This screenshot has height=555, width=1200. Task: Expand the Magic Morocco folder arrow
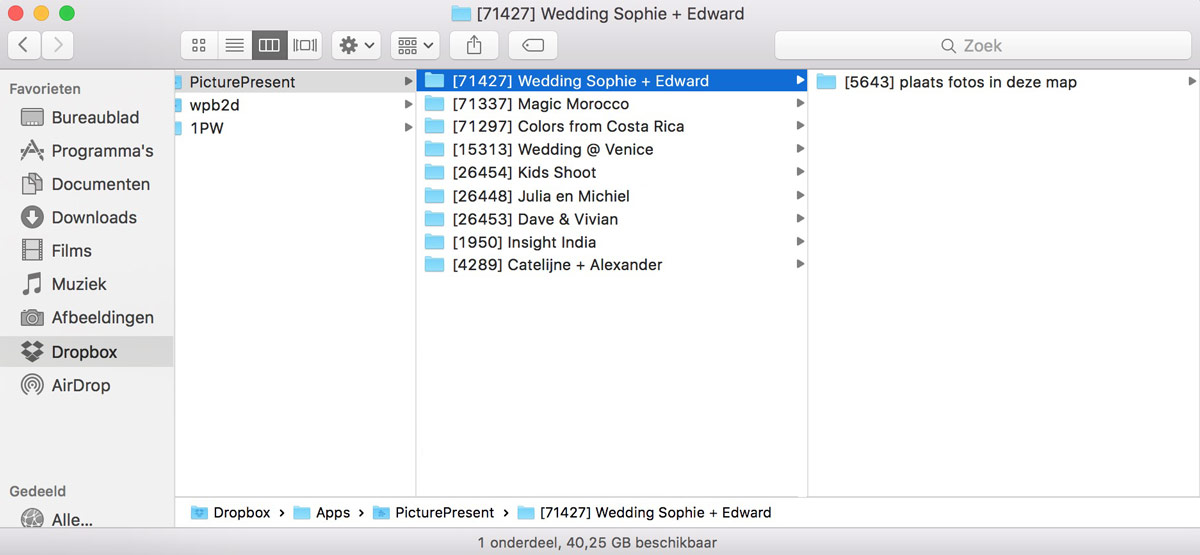800,104
